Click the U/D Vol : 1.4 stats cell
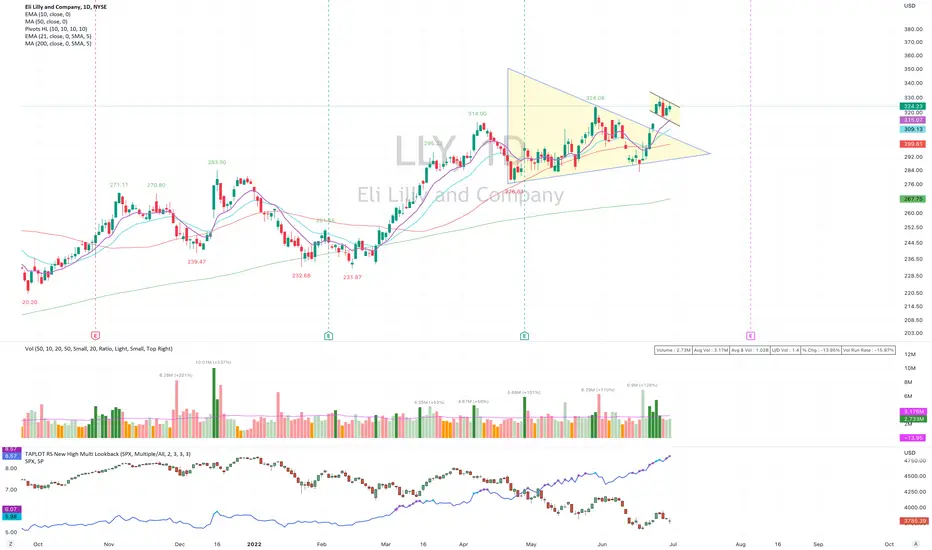Image resolution: width=932 pixels, height=550 pixels. click(786, 350)
